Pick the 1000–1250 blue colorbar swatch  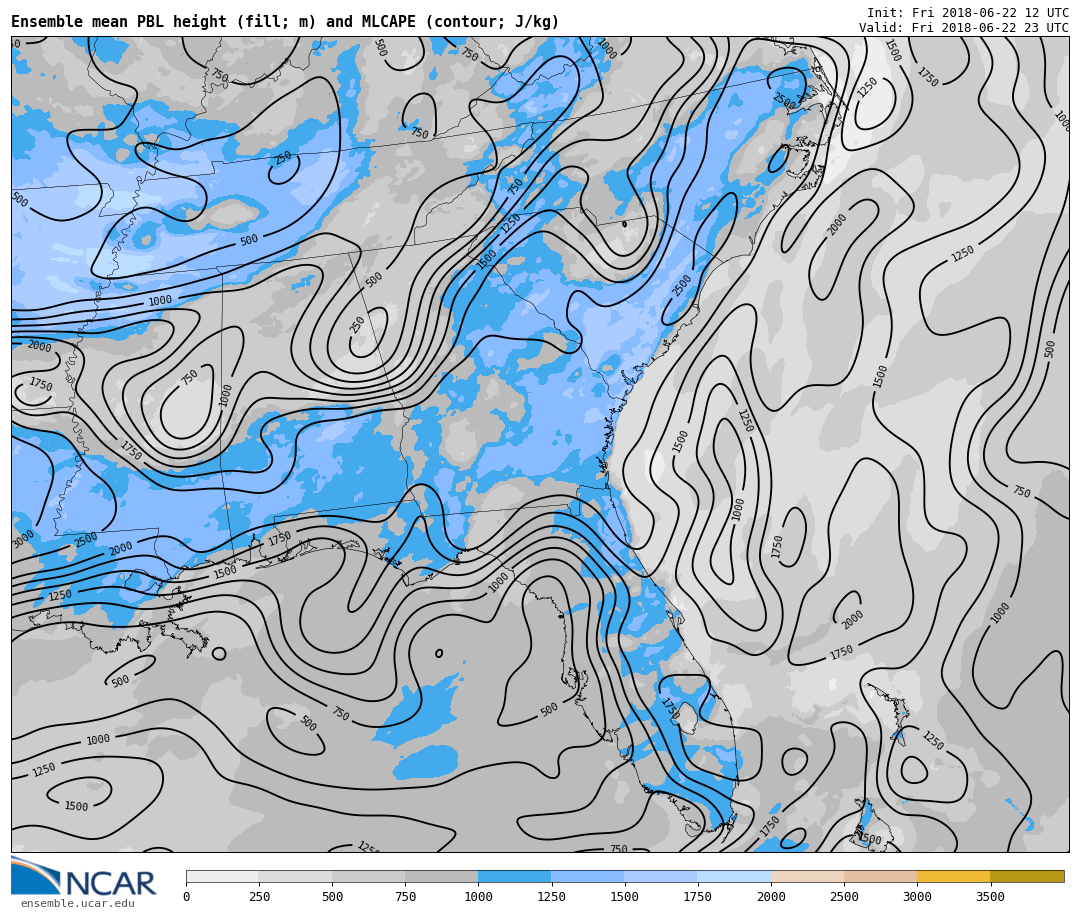click(x=515, y=876)
